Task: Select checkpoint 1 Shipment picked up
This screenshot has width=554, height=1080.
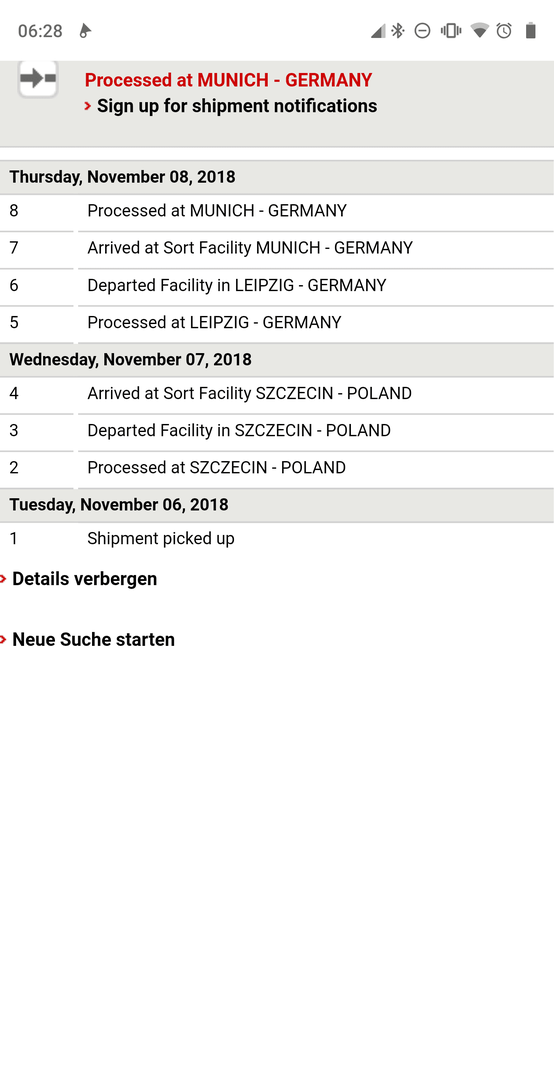Action: [x=277, y=539]
